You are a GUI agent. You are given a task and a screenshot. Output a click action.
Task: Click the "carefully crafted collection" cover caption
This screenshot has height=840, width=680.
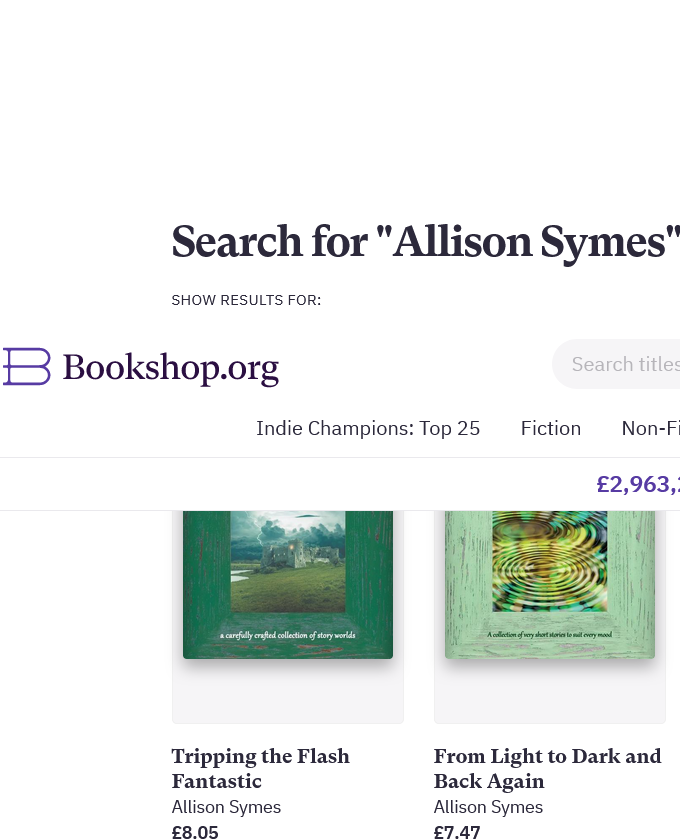pos(288,635)
